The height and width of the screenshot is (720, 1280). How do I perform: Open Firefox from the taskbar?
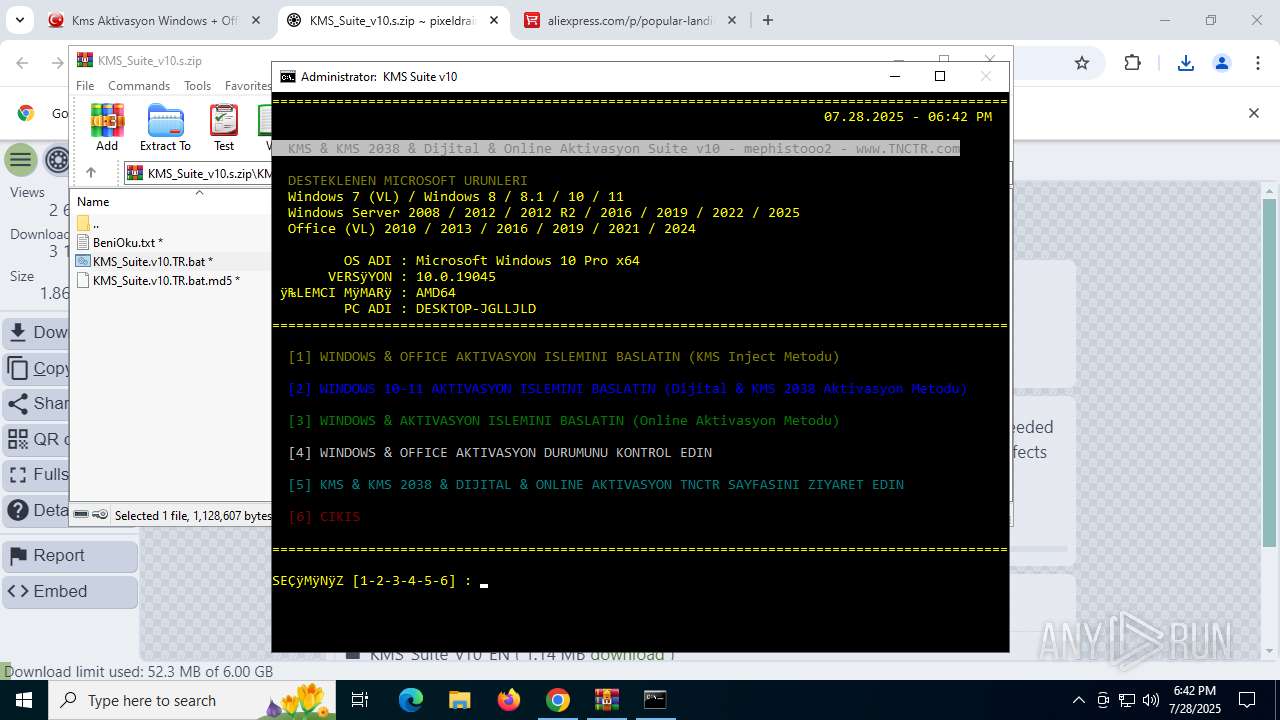pos(509,700)
